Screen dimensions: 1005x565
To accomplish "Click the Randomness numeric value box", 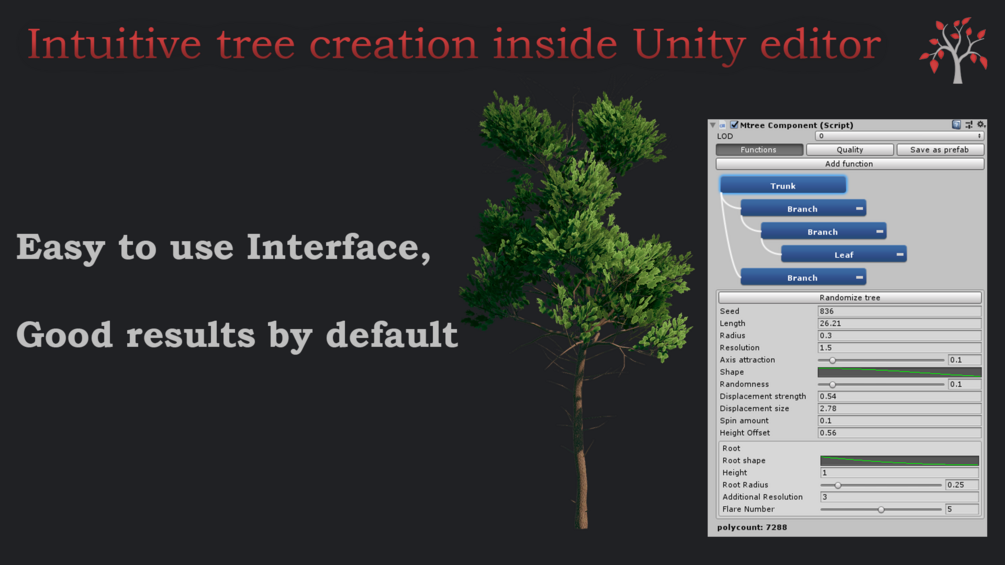I will tap(965, 384).
